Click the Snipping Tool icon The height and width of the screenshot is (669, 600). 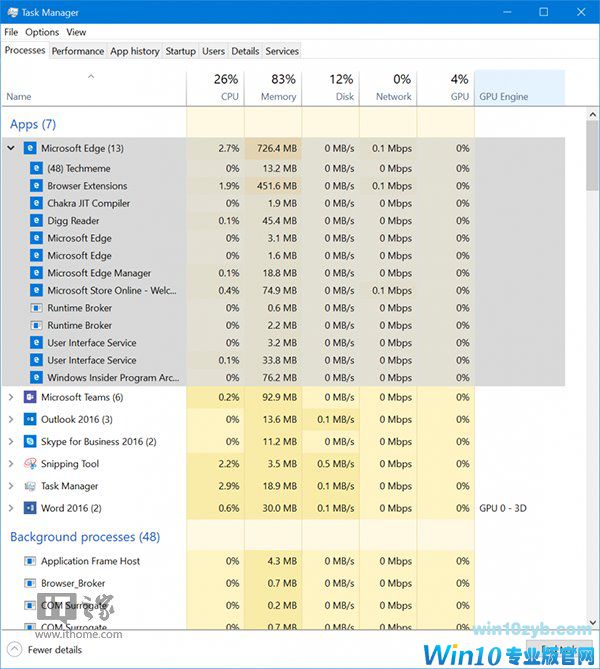(x=30, y=464)
